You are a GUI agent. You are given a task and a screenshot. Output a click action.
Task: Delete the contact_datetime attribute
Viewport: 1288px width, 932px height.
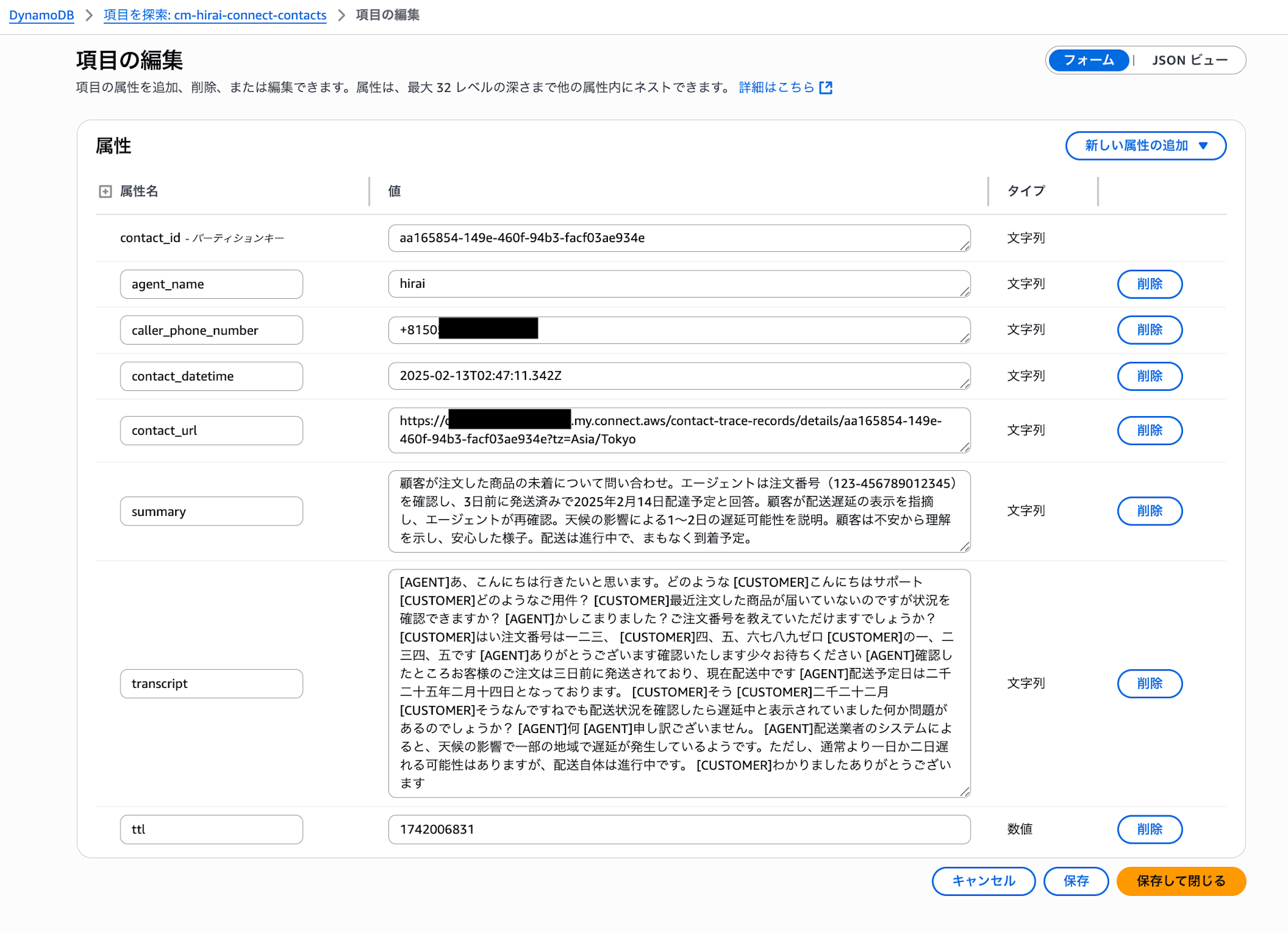pyautogui.click(x=1150, y=376)
